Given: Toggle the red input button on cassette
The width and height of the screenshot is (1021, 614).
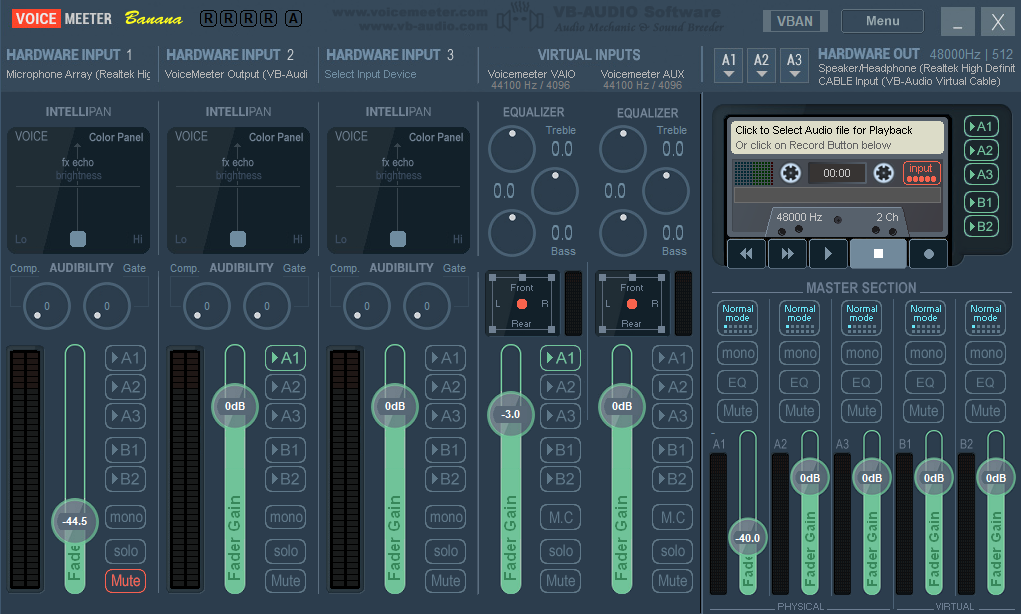Looking at the screenshot, I should tap(921, 173).
